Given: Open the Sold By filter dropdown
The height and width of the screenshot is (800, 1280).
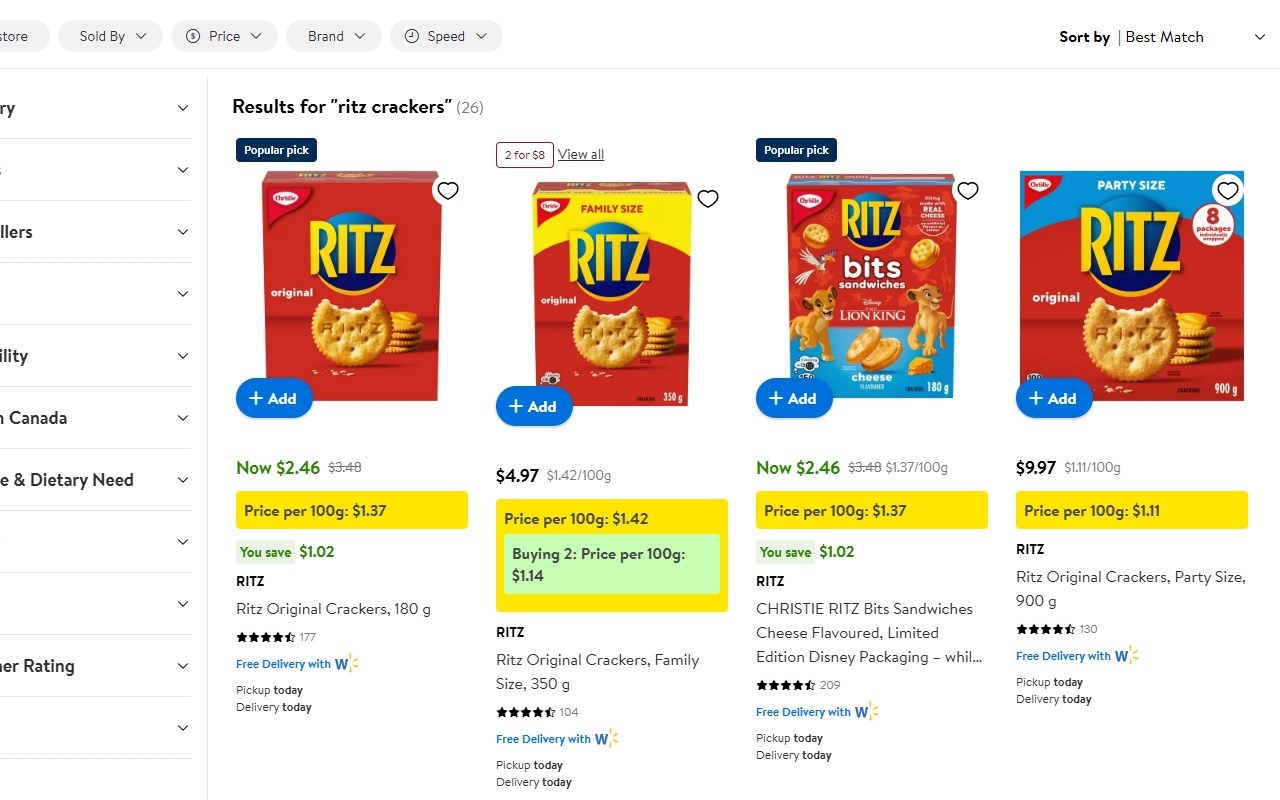Looking at the screenshot, I should 113,36.
